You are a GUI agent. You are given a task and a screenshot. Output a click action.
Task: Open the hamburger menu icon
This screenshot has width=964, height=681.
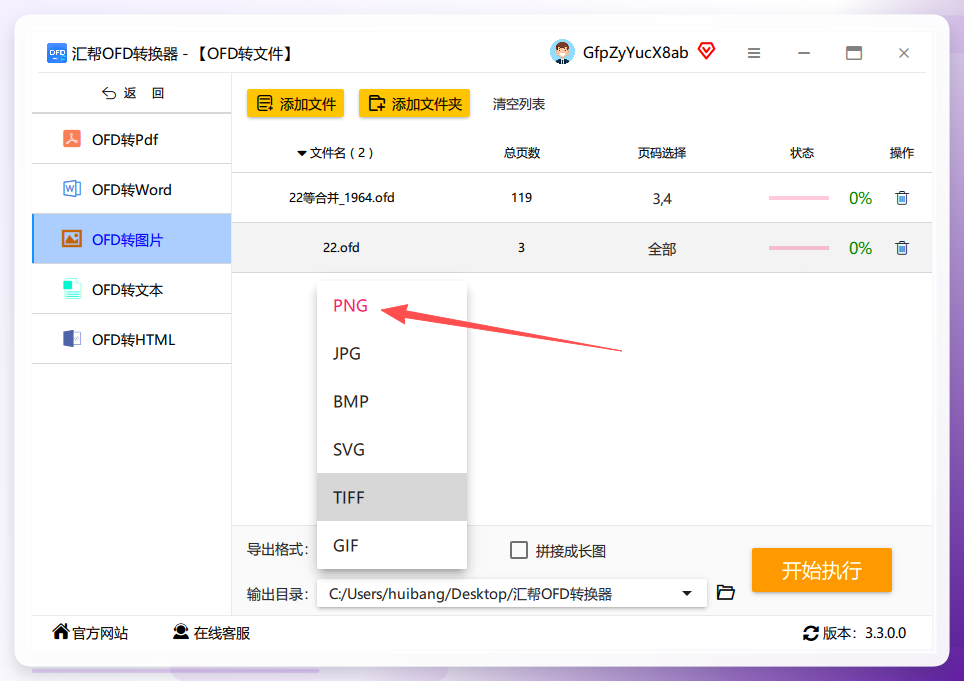754,53
